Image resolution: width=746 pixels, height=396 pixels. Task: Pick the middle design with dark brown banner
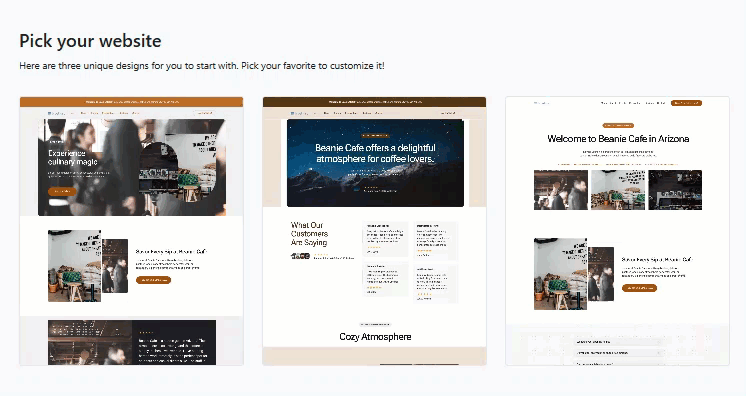pyautogui.click(x=374, y=231)
